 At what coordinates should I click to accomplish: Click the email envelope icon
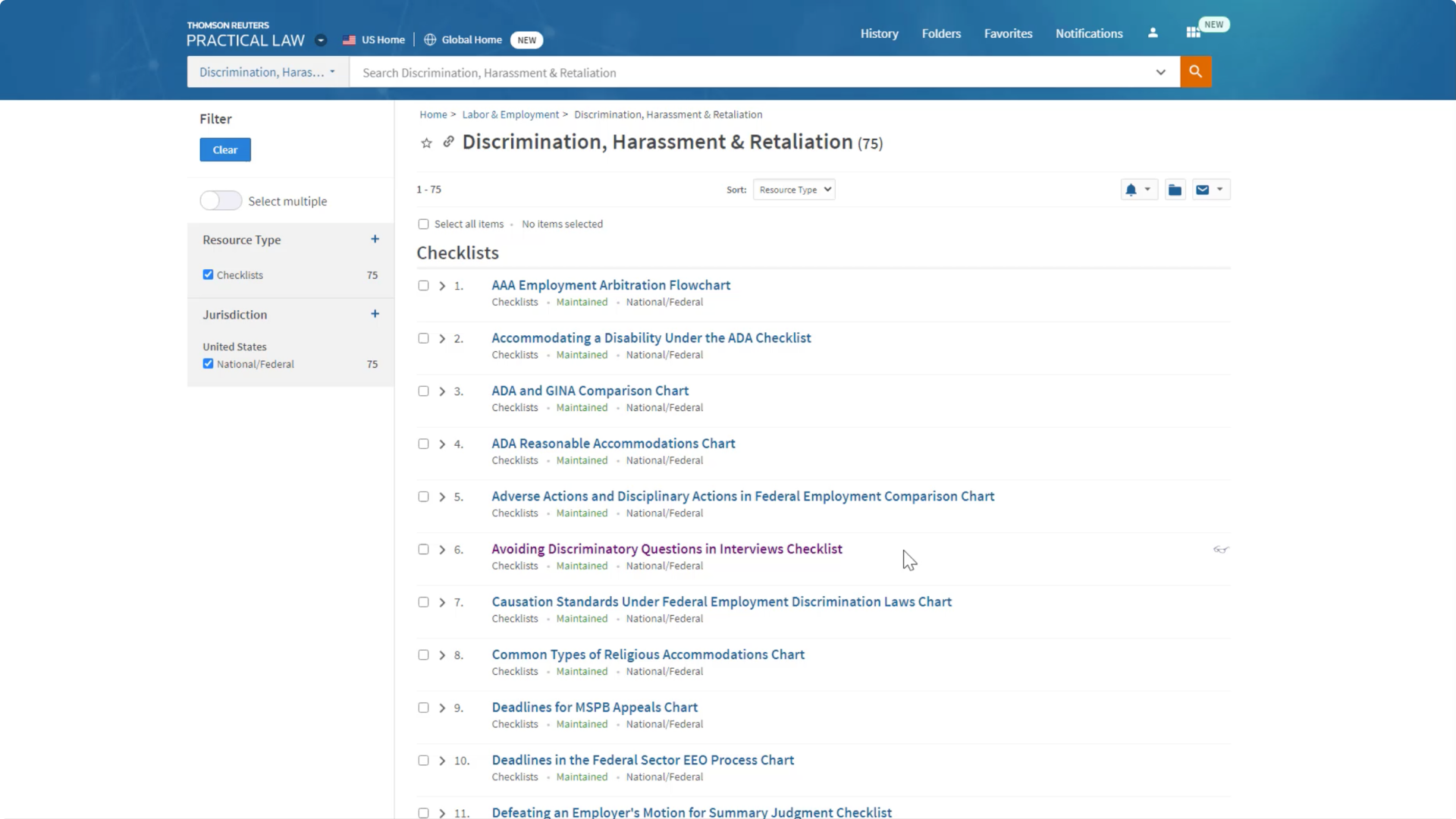click(x=1202, y=190)
